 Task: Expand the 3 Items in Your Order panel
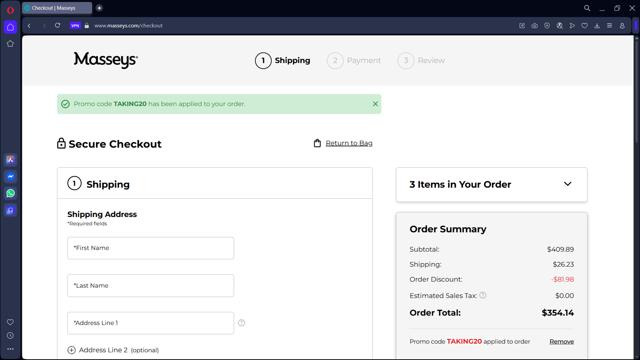pyautogui.click(x=491, y=184)
